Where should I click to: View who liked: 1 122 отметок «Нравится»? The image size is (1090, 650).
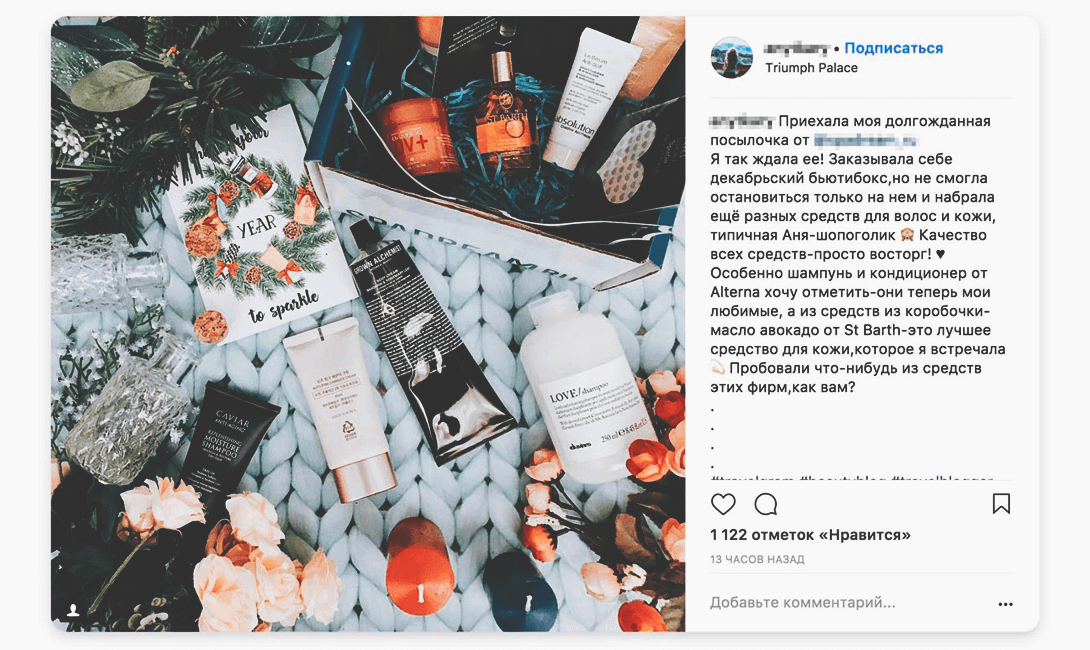coord(810,535)
